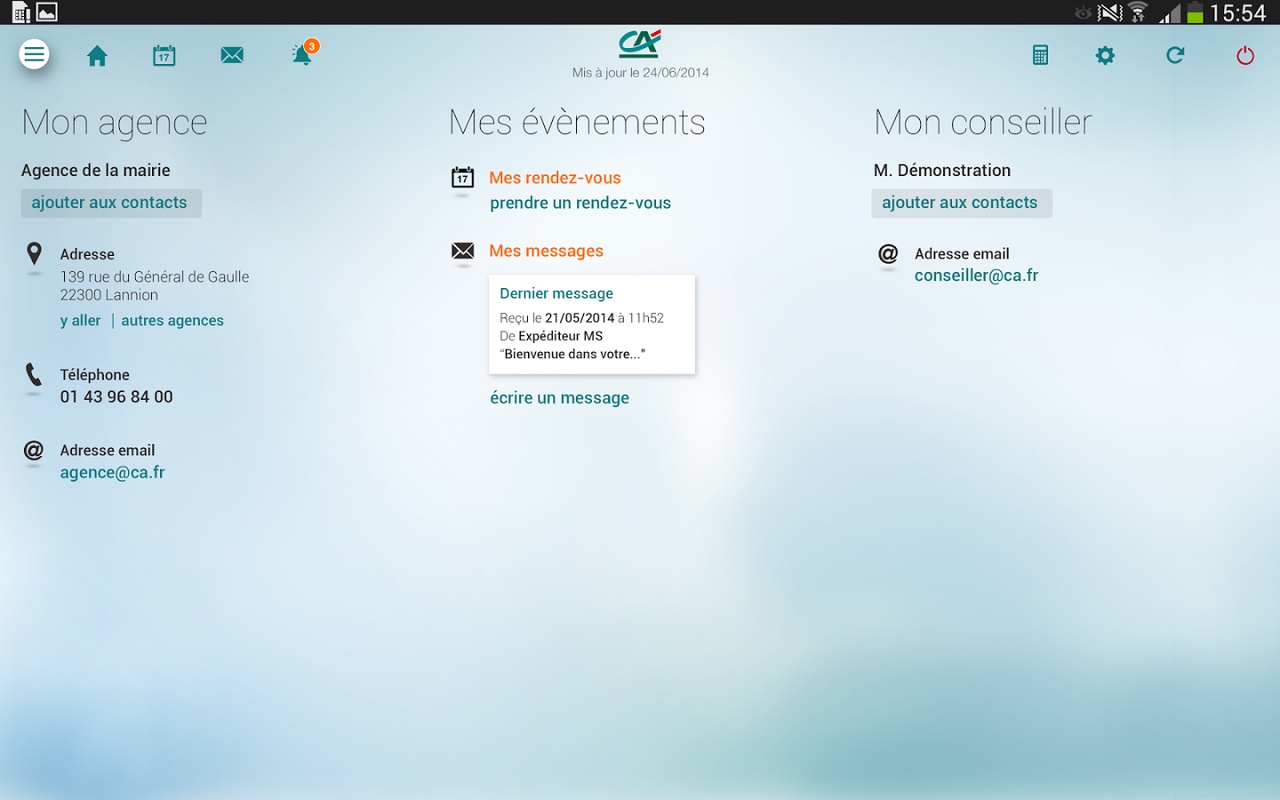Tap the envelope icon beside Mes messages
The height and width of the screenshot is (800, 1280).
[462, 251]
